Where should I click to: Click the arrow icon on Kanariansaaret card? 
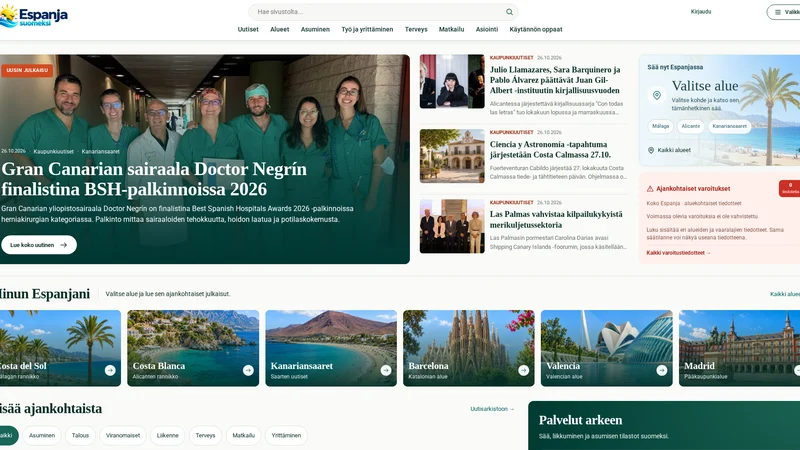(x=386, y=370)
